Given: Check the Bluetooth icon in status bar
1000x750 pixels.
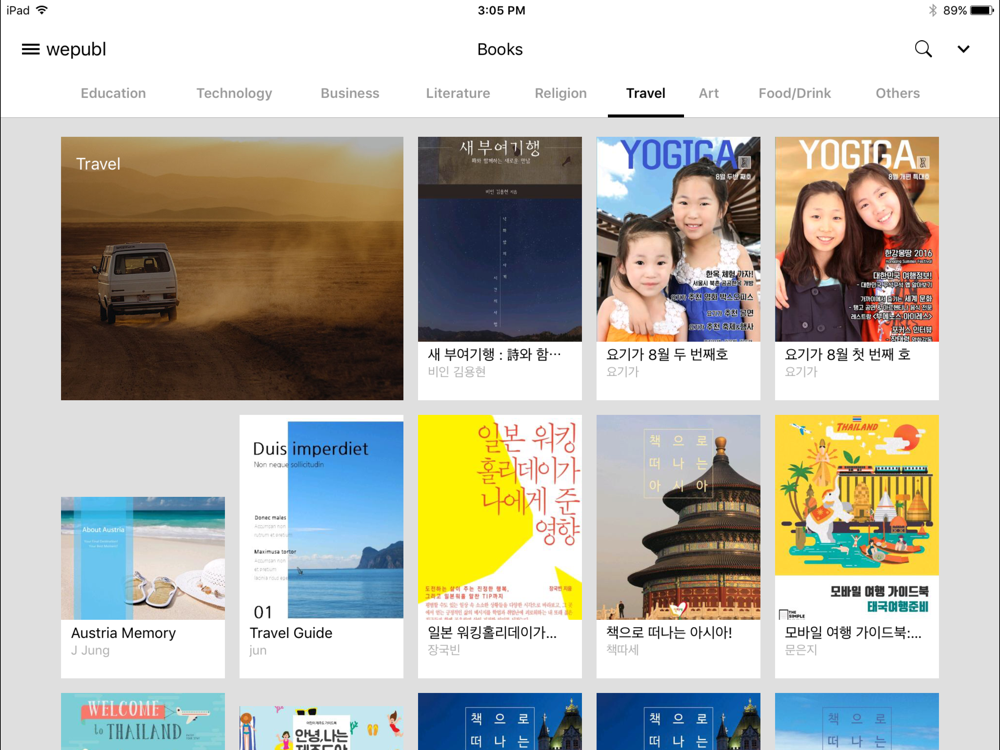Looking at the screenshot, I should [932, 10].
